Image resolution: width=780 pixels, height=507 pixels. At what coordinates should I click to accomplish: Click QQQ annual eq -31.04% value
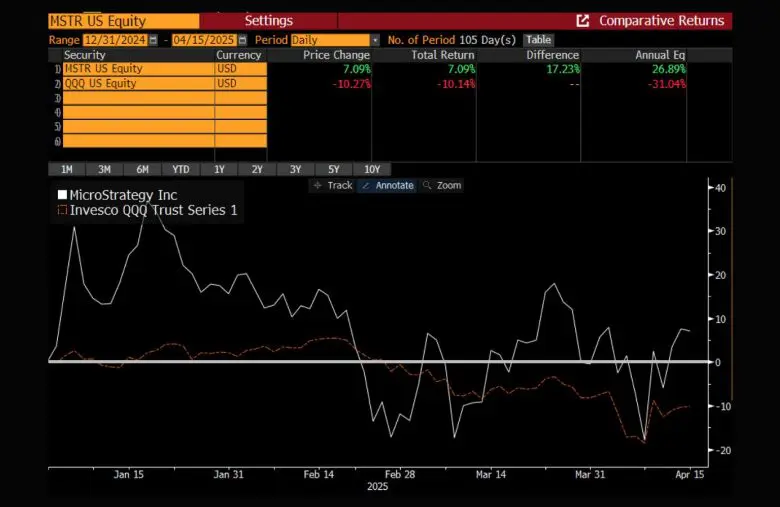pos(667,84)
